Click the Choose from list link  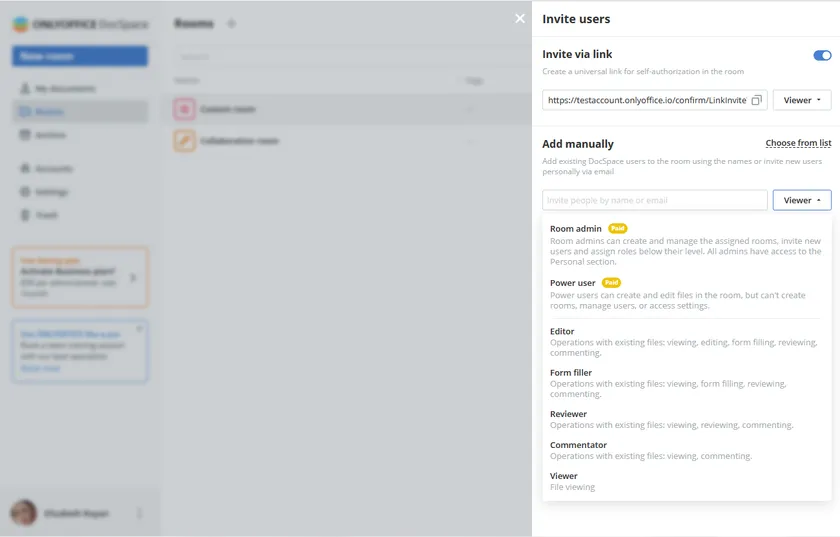[x=798, y=144]
